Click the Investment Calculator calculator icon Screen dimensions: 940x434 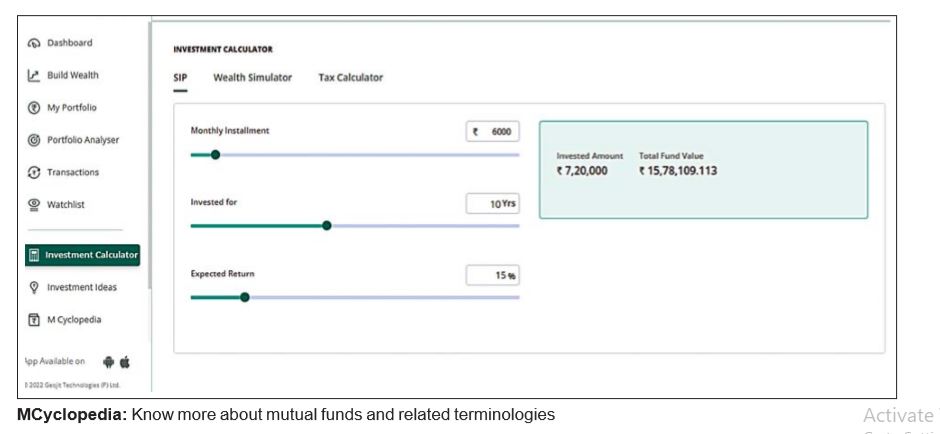(x=34, y=255)
